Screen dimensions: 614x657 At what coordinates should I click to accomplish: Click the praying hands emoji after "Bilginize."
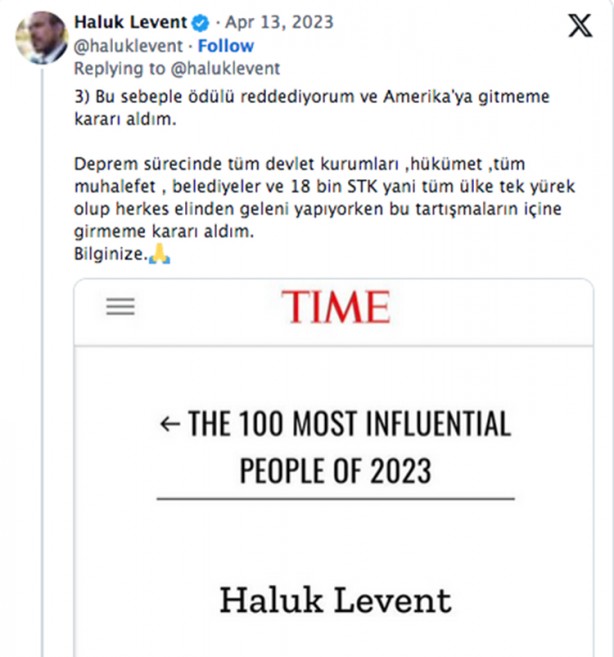159,255
